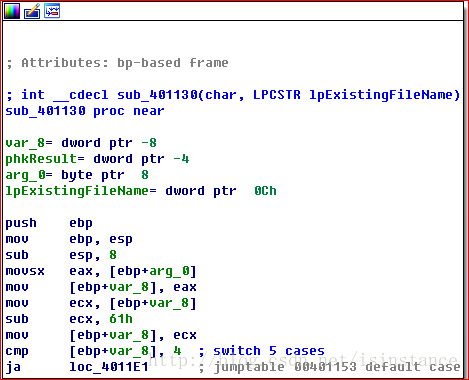Click 'sub_401130 proc near' line
The height and width of the screenshot is (380, 469).
coord(85,111)
